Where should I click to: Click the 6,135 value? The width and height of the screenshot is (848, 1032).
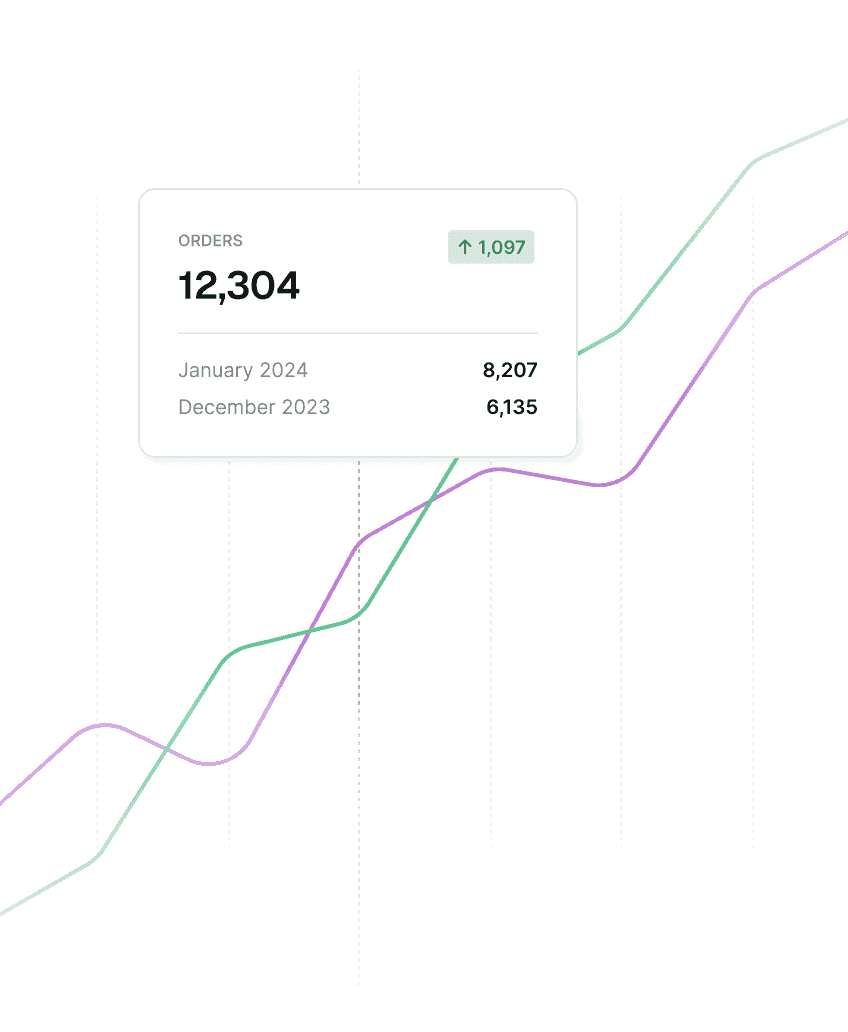coord(512,407)
